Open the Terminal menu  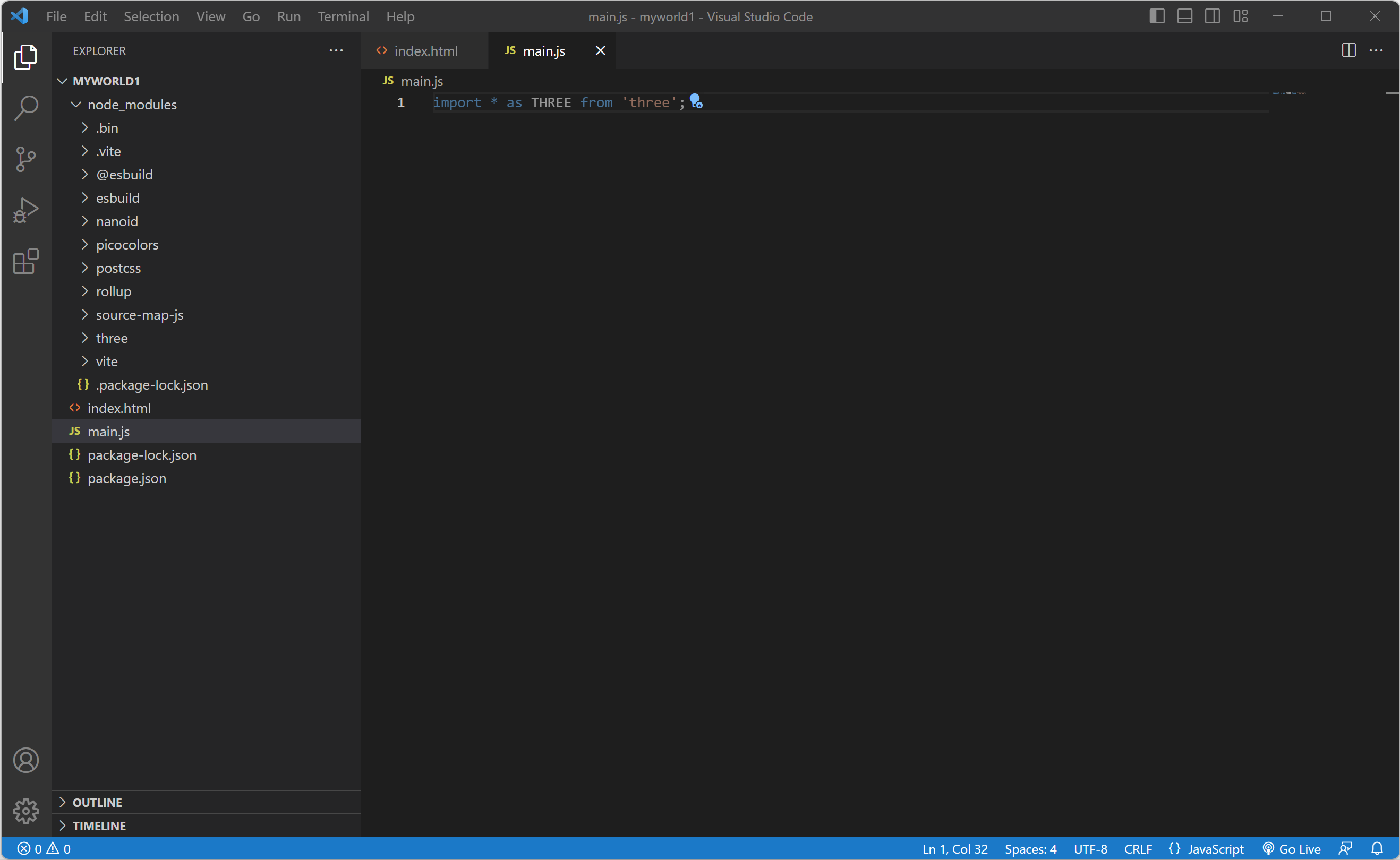(343, 16)
